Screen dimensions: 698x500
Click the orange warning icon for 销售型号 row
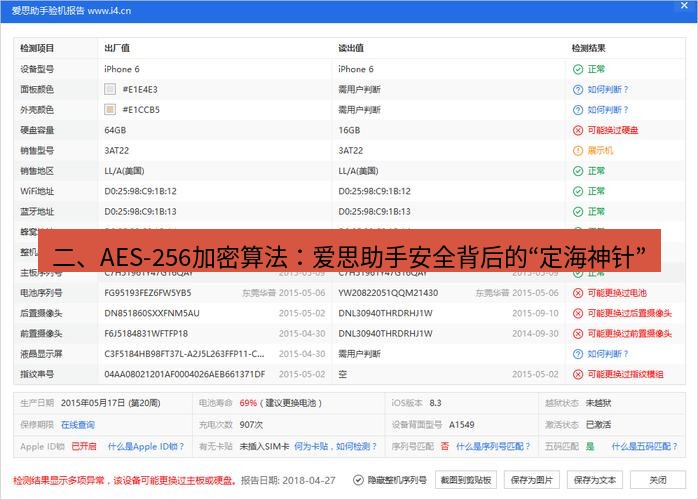(578, 150)
